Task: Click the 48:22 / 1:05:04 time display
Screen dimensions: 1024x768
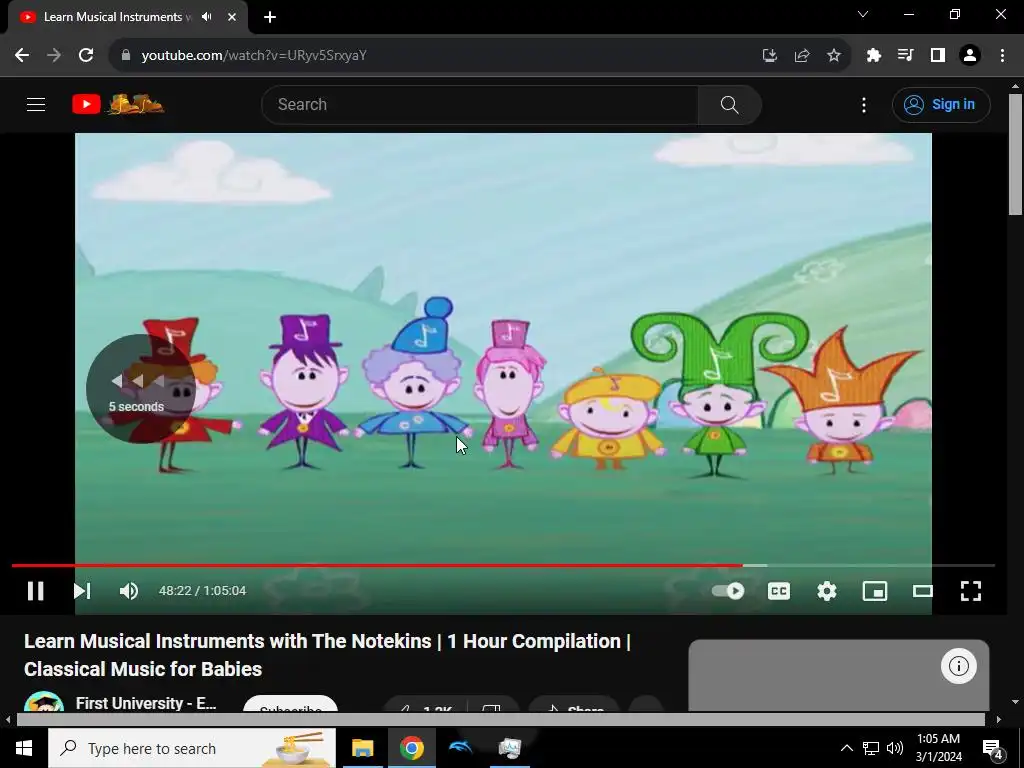Action: point(202,591)
